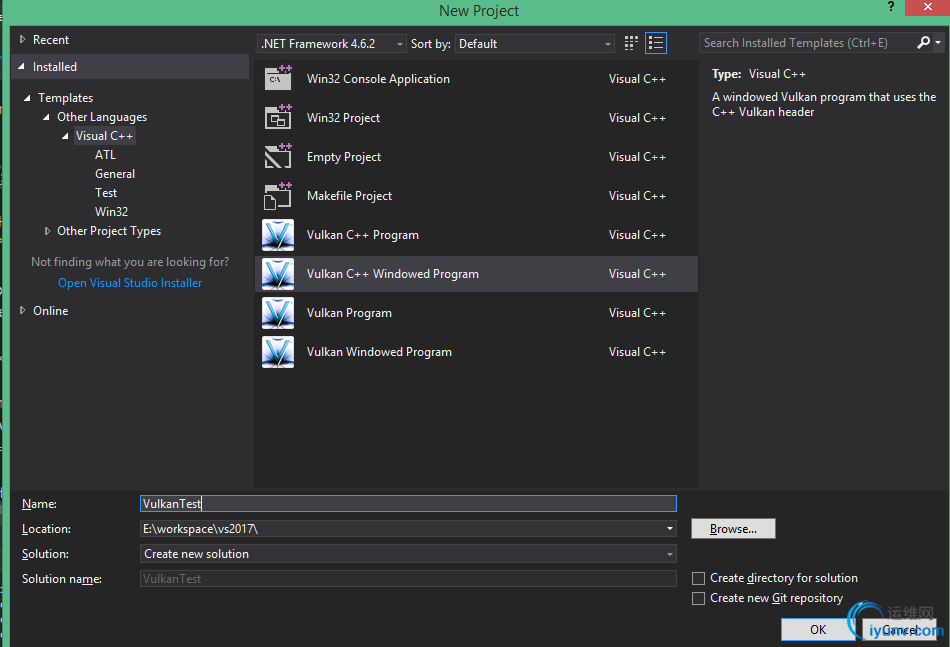Select the Visual C++ tree label
This screenshot has width=950, height=647.
(x=104, y=136)
